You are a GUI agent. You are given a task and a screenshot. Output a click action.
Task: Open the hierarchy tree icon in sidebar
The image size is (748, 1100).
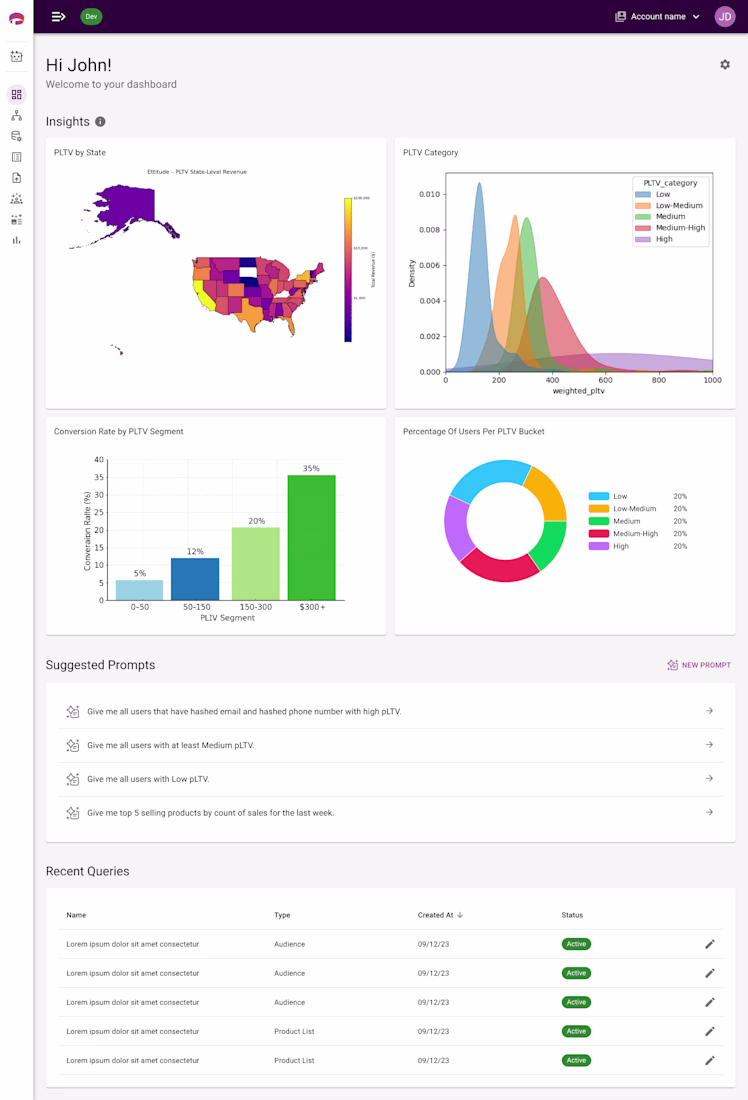tap(16, 116)
